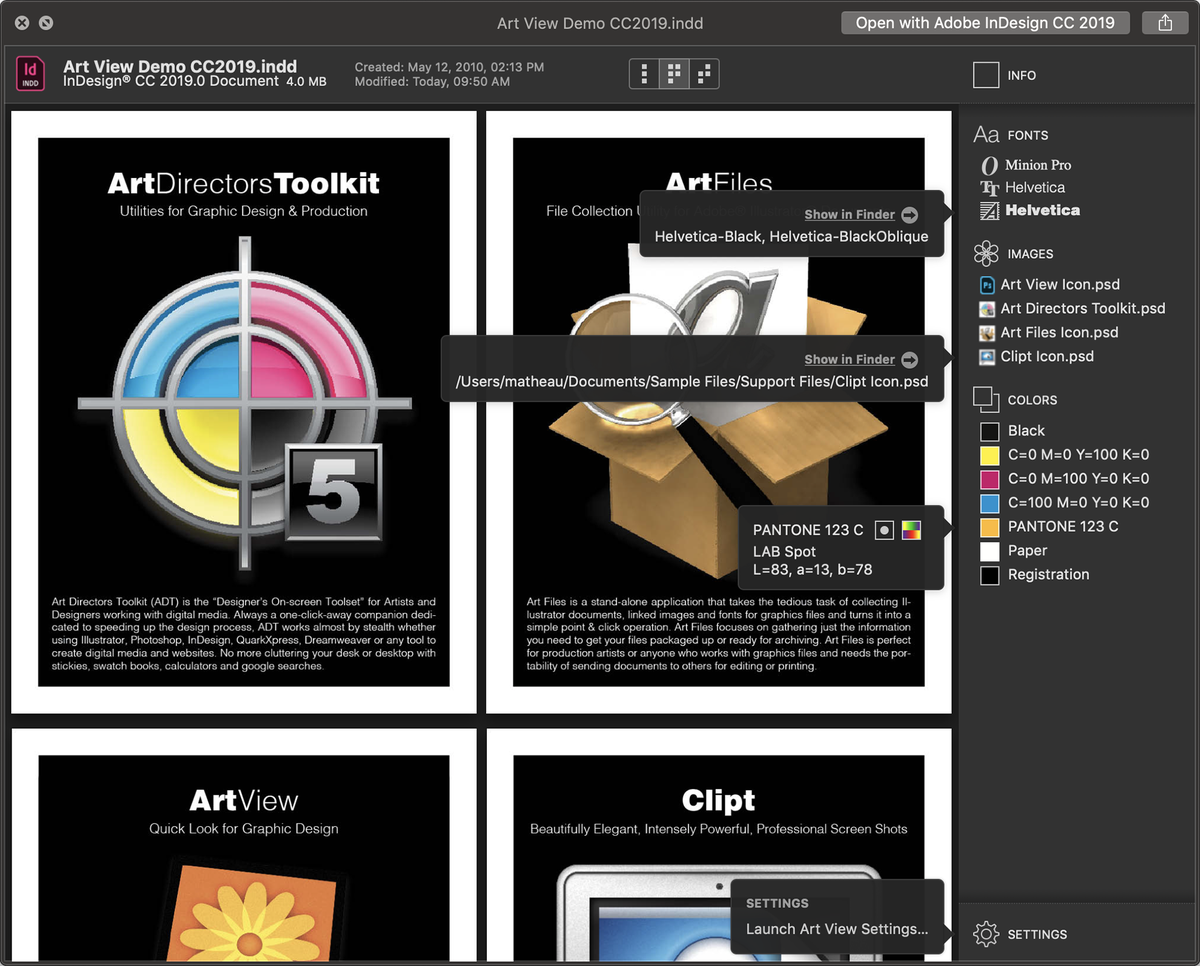Click the swatch-pair icon beside COLORS heading

click(986, 399)
